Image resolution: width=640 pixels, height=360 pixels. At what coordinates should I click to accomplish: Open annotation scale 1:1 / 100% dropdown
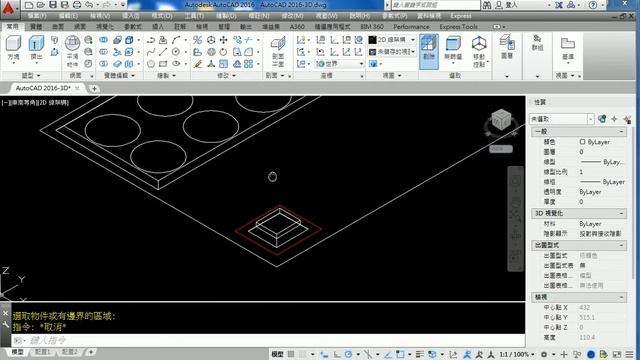(x=517, y=354)
